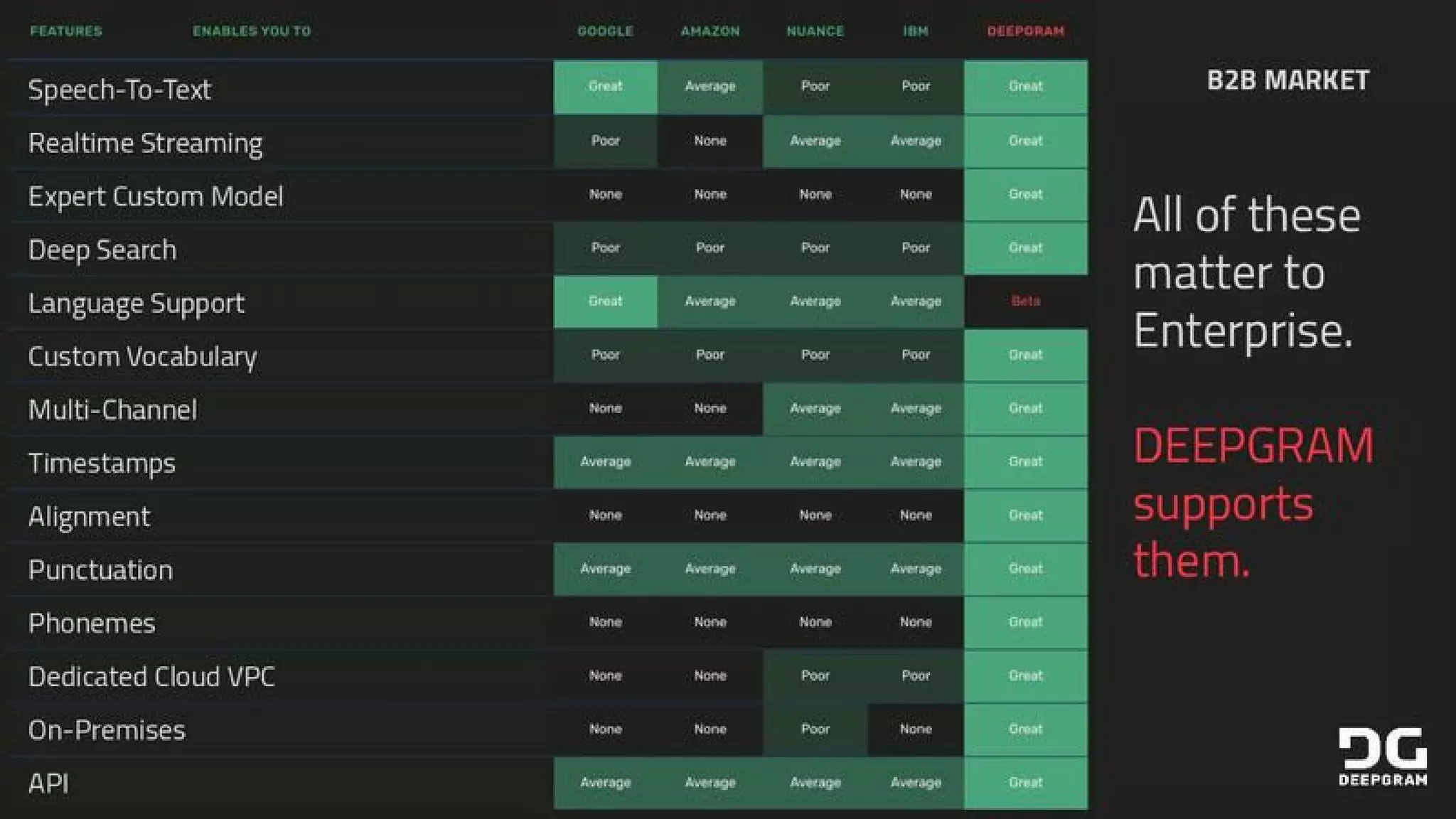Click the API row label
The width and height of the screenshot is (1456, 819).
coord(48,783)
